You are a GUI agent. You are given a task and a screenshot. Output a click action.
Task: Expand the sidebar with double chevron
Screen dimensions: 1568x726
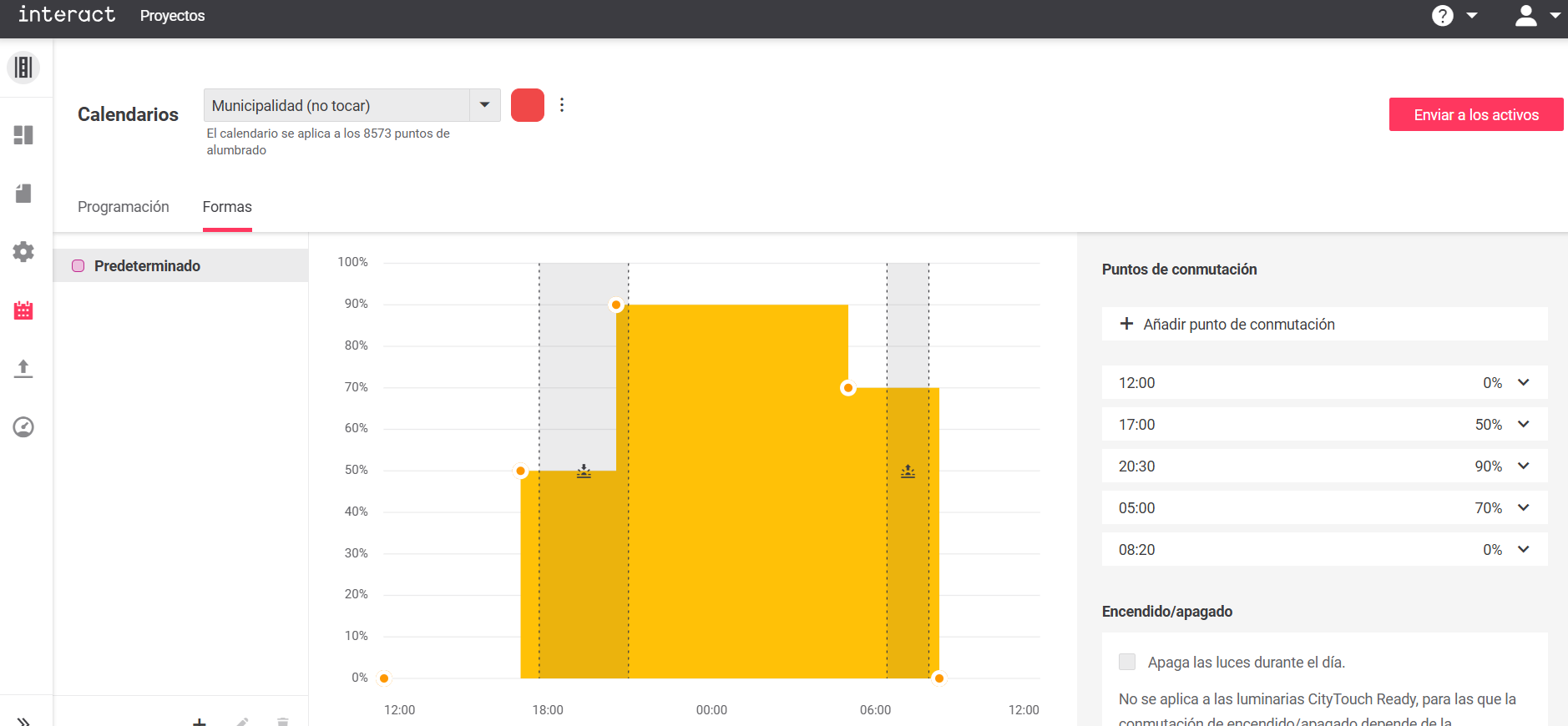point(23,719)
